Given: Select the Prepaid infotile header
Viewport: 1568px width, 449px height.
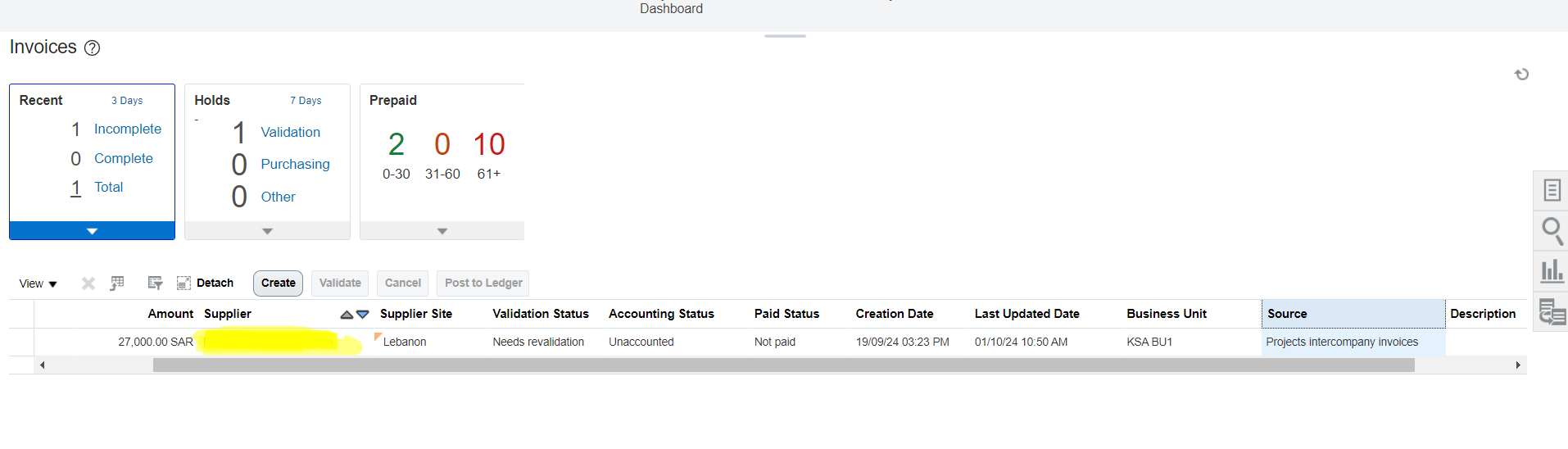Looking at the screenshot, I should 393,100.
